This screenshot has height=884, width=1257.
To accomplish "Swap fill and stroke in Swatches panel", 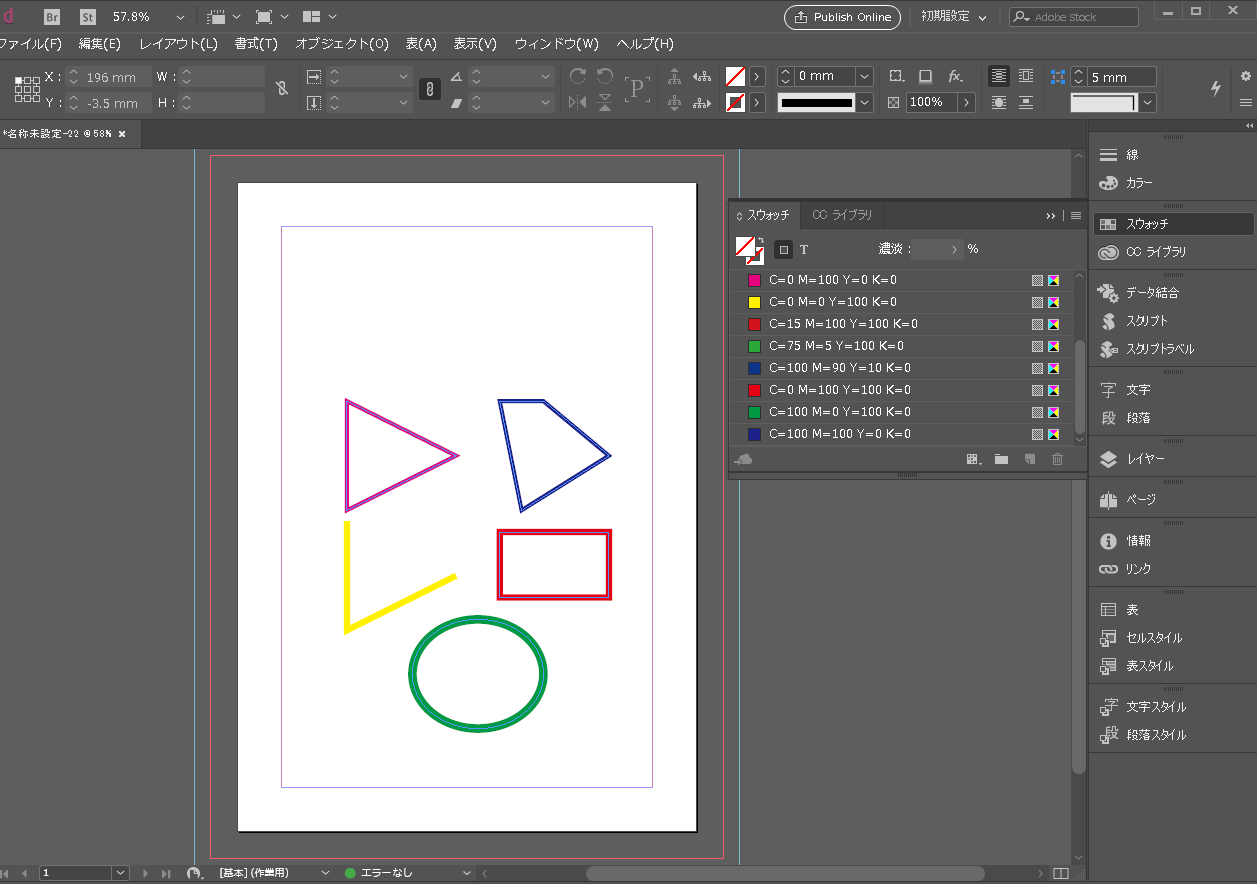I will (x=759, y=240).
